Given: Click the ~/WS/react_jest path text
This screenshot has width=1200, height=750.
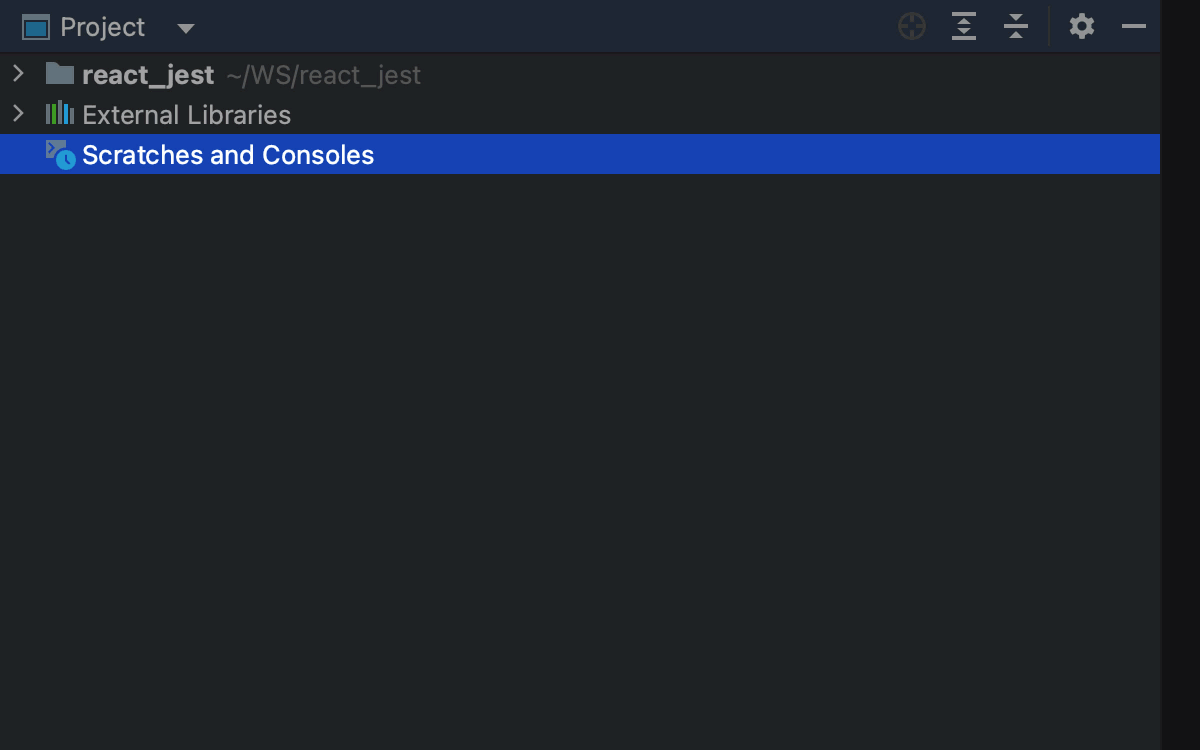Looking at the screenshot, I should pos(322,75).
